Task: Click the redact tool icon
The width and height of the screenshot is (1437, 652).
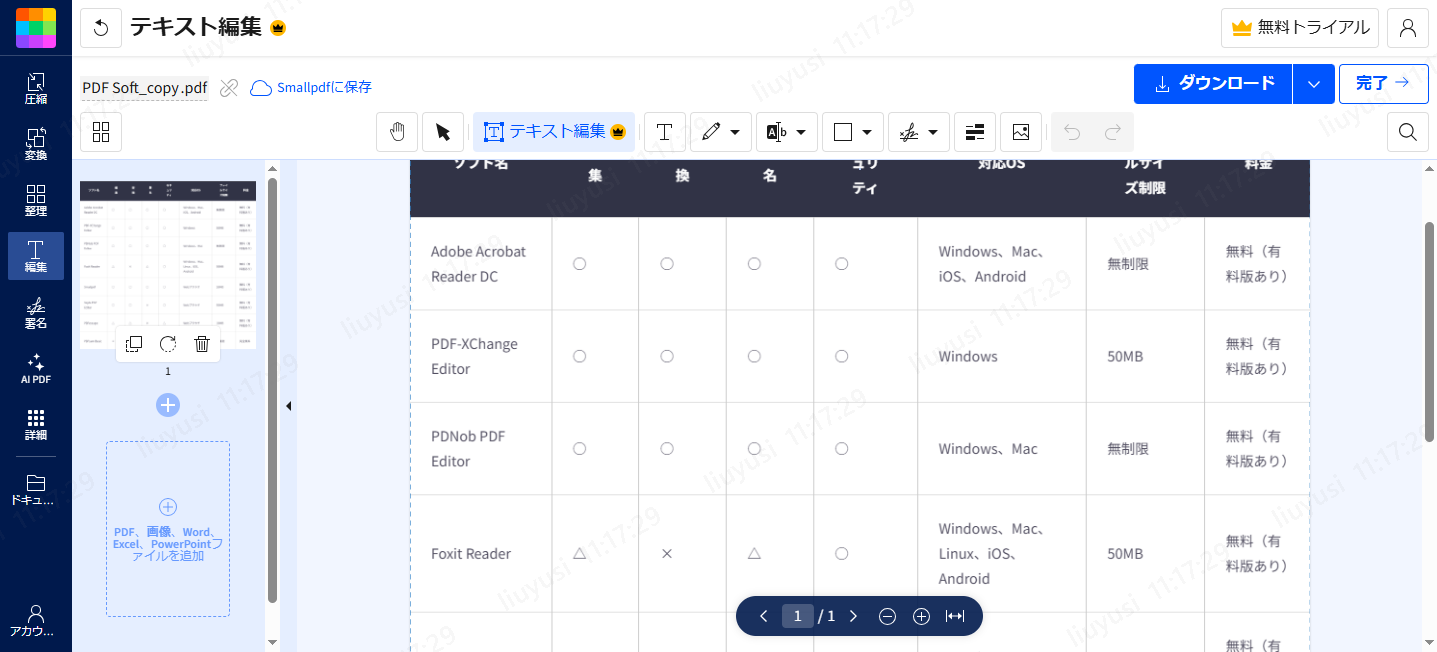Action: (x=975, y=132)
